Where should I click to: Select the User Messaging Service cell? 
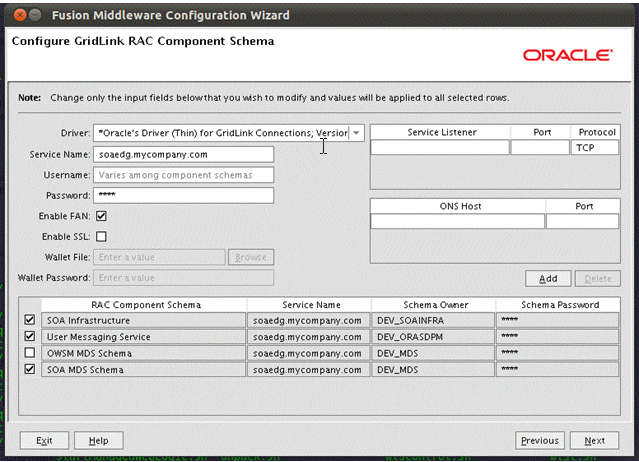tap(143, 337)
